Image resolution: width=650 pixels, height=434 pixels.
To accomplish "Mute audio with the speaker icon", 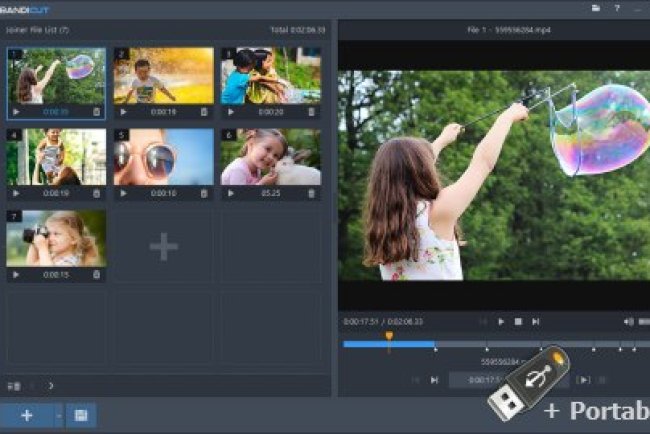I will [628, 322].
